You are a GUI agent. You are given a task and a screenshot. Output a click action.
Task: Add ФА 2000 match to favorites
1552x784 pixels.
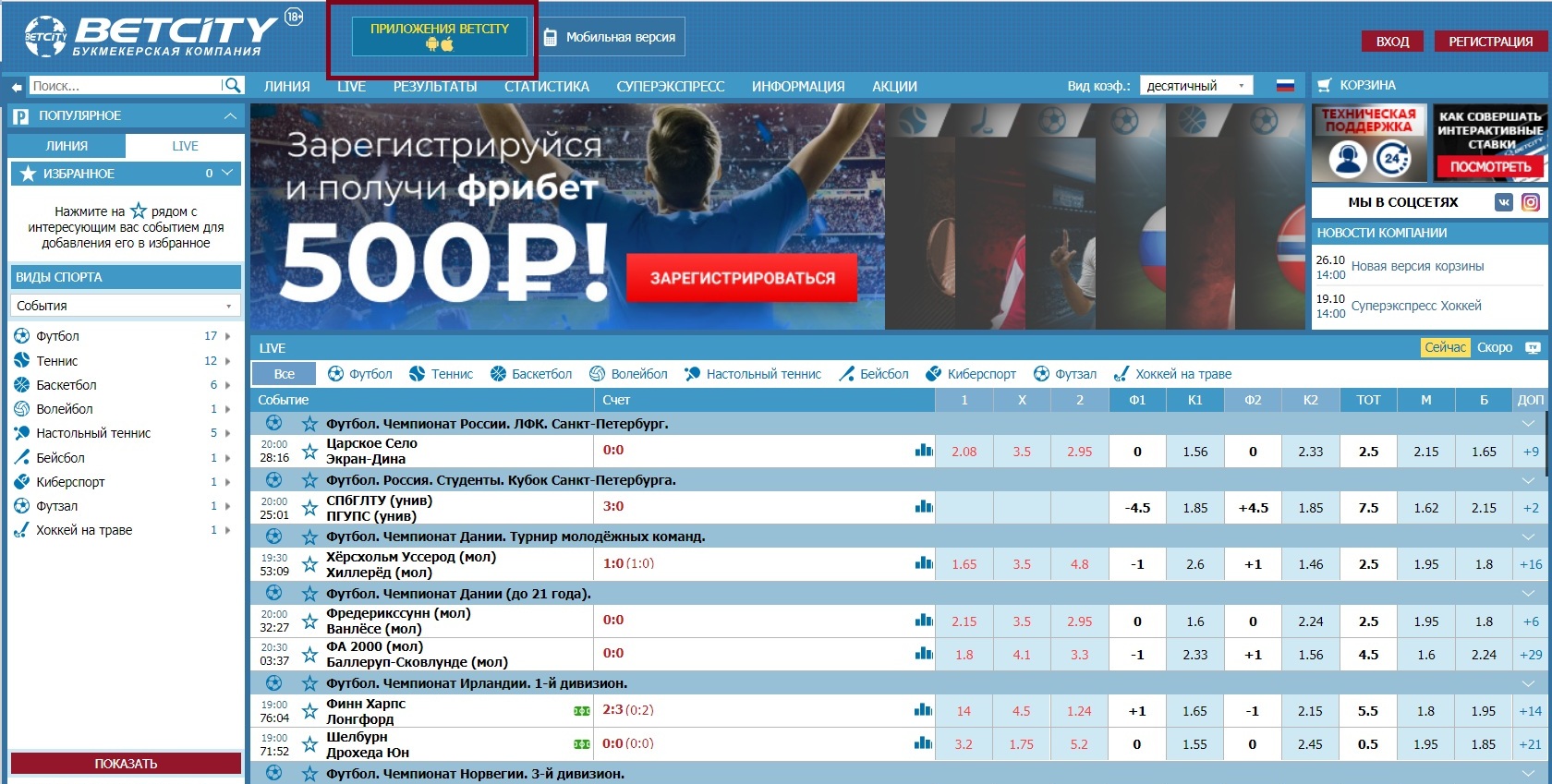310,655
